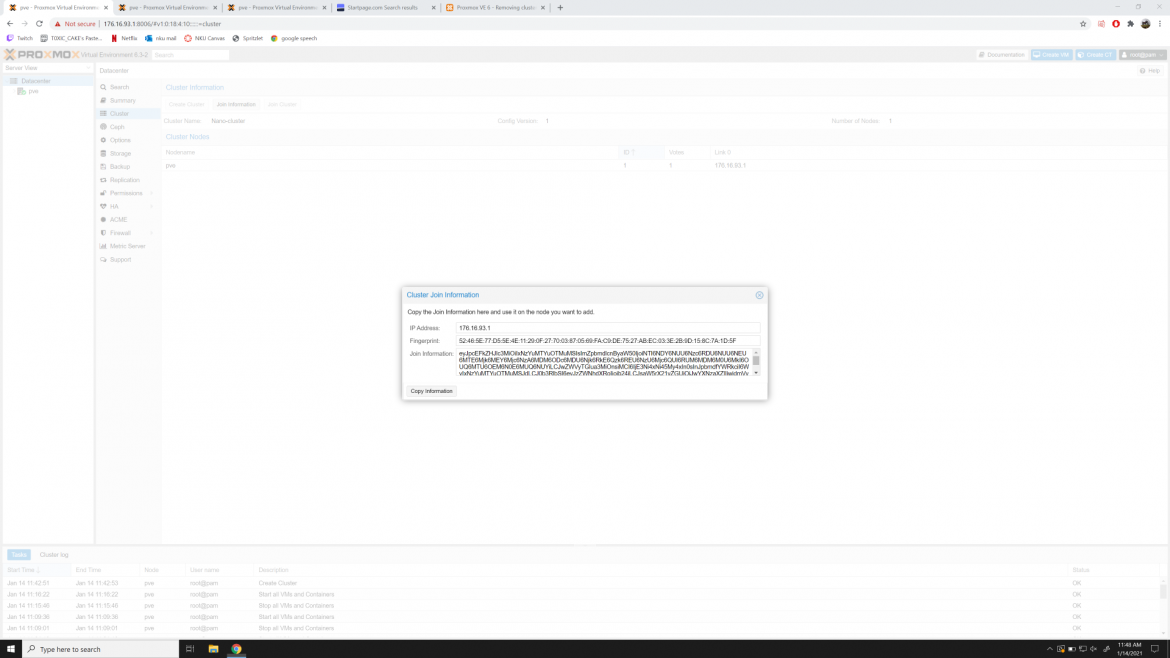Expand the pve node tree arrow
This screenshot has height=658, width=1170.
pyautogui.click(x=13, y=91)
